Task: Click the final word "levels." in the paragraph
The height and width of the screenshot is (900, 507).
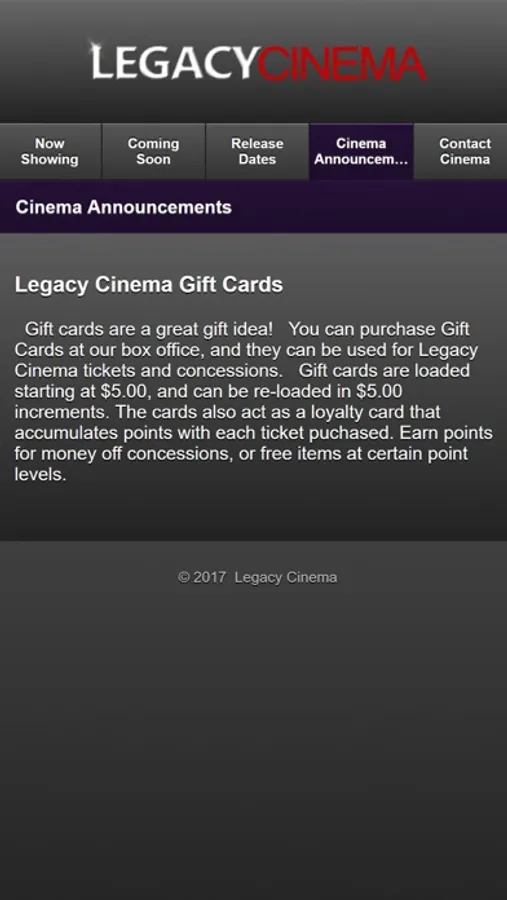Action: point(41,474)
